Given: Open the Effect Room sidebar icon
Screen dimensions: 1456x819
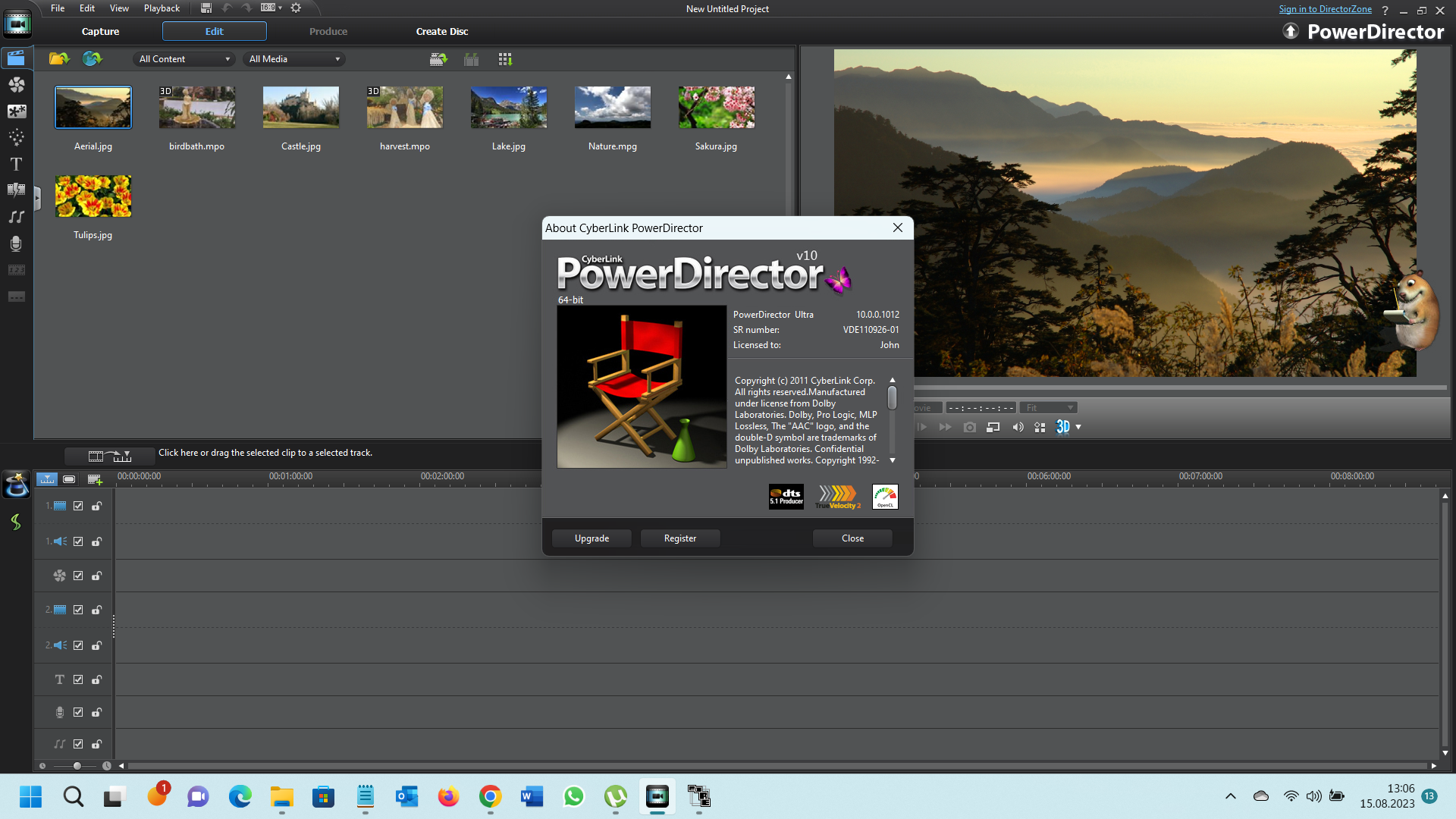Looking at the screenshot, I should [16, 85].
